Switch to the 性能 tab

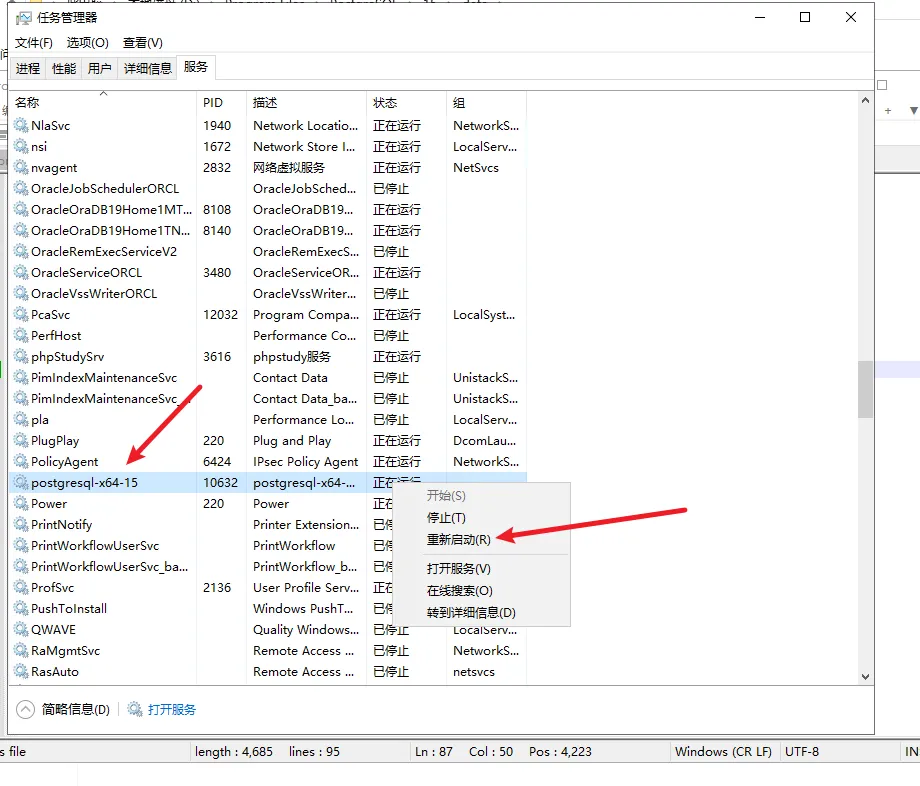tap(64, 69)
